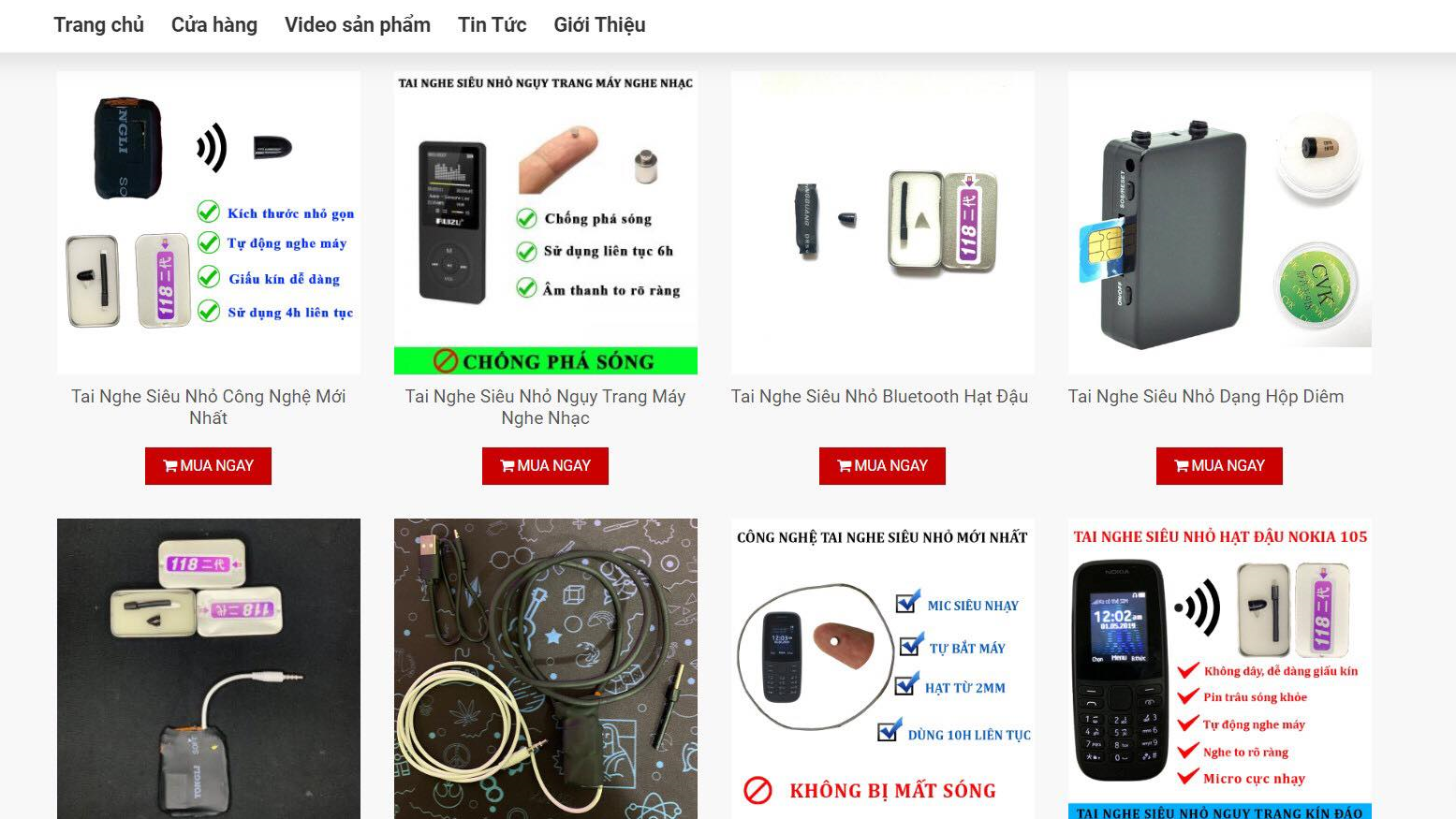1456x819 pixels.
Task: Click the Nokia 105 Hạt Đậu product image
Action: 1220,668
